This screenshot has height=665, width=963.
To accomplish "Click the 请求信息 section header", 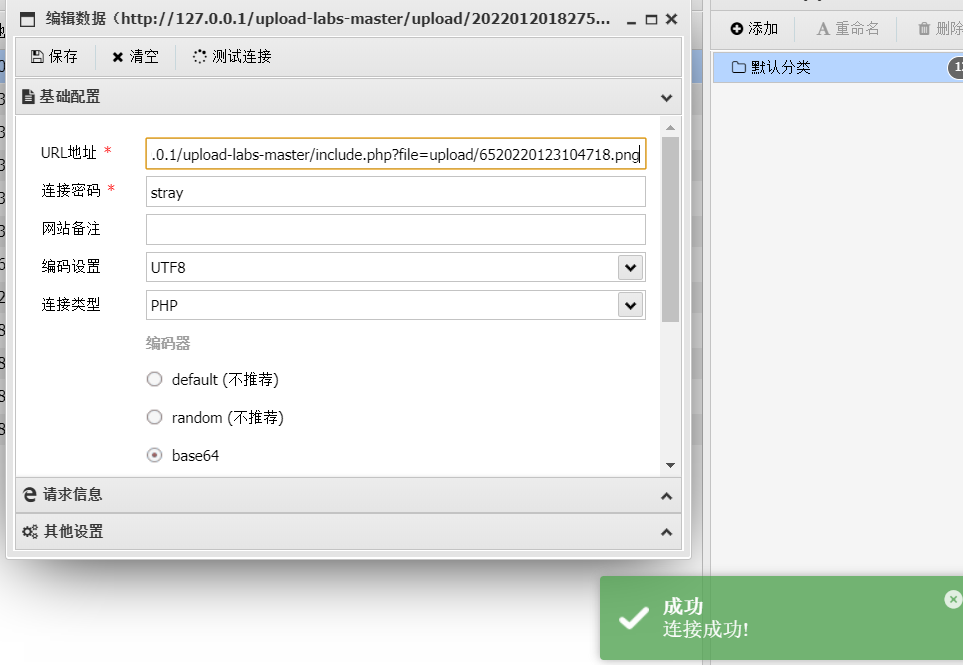I will pyautogui.click(x=348, y=495).
